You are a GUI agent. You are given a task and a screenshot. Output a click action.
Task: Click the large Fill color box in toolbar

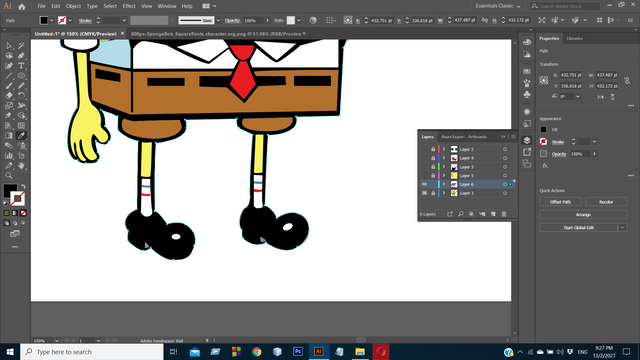[x=9, y=190]
